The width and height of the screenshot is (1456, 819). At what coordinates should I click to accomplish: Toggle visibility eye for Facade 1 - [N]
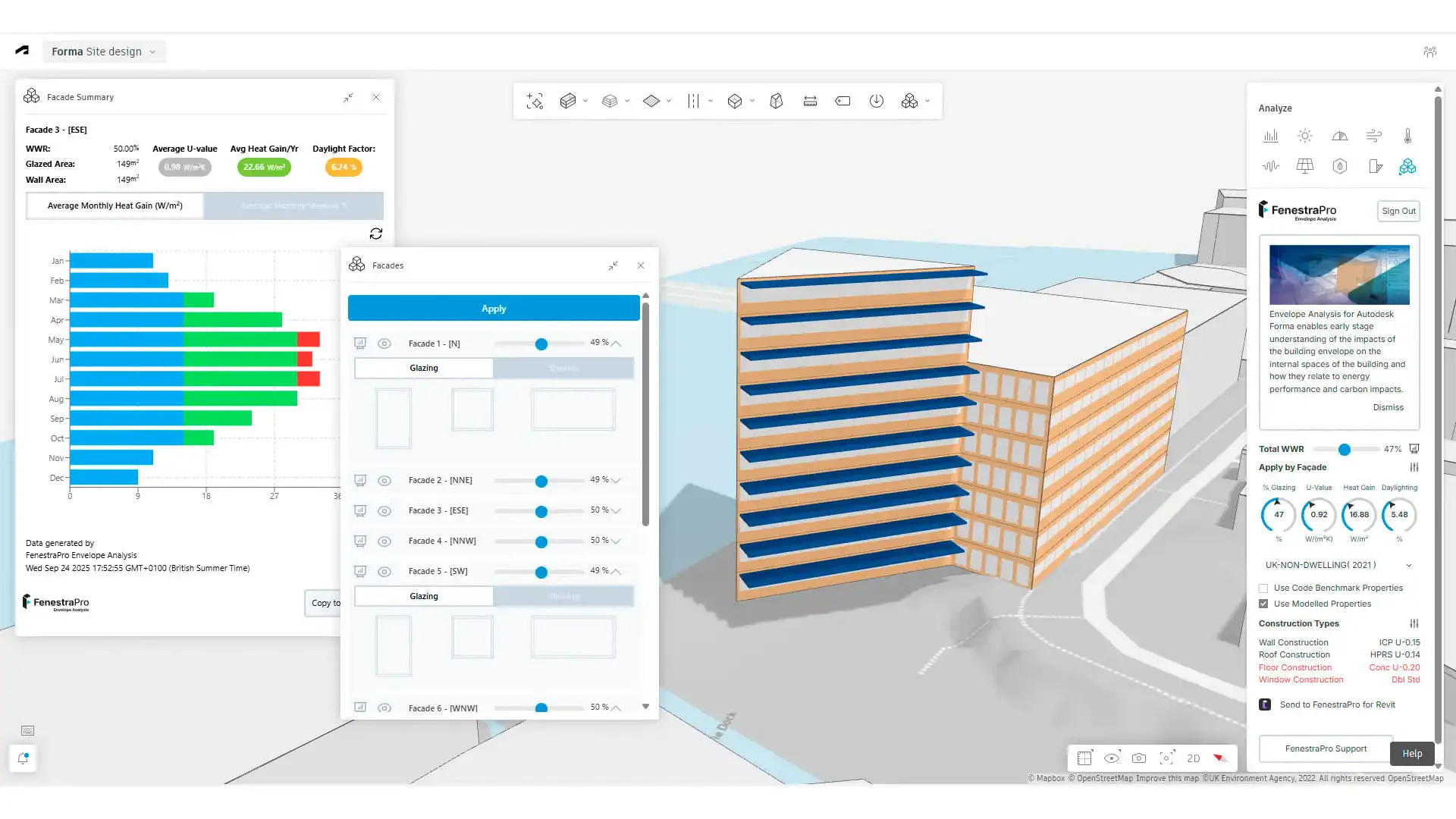384,344
